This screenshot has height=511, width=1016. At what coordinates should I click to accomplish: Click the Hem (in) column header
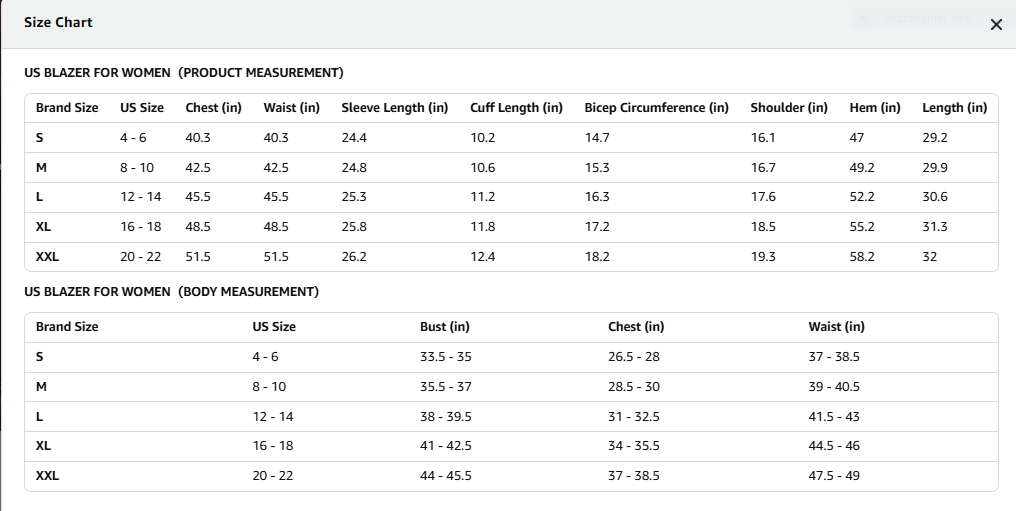(875, 108)
